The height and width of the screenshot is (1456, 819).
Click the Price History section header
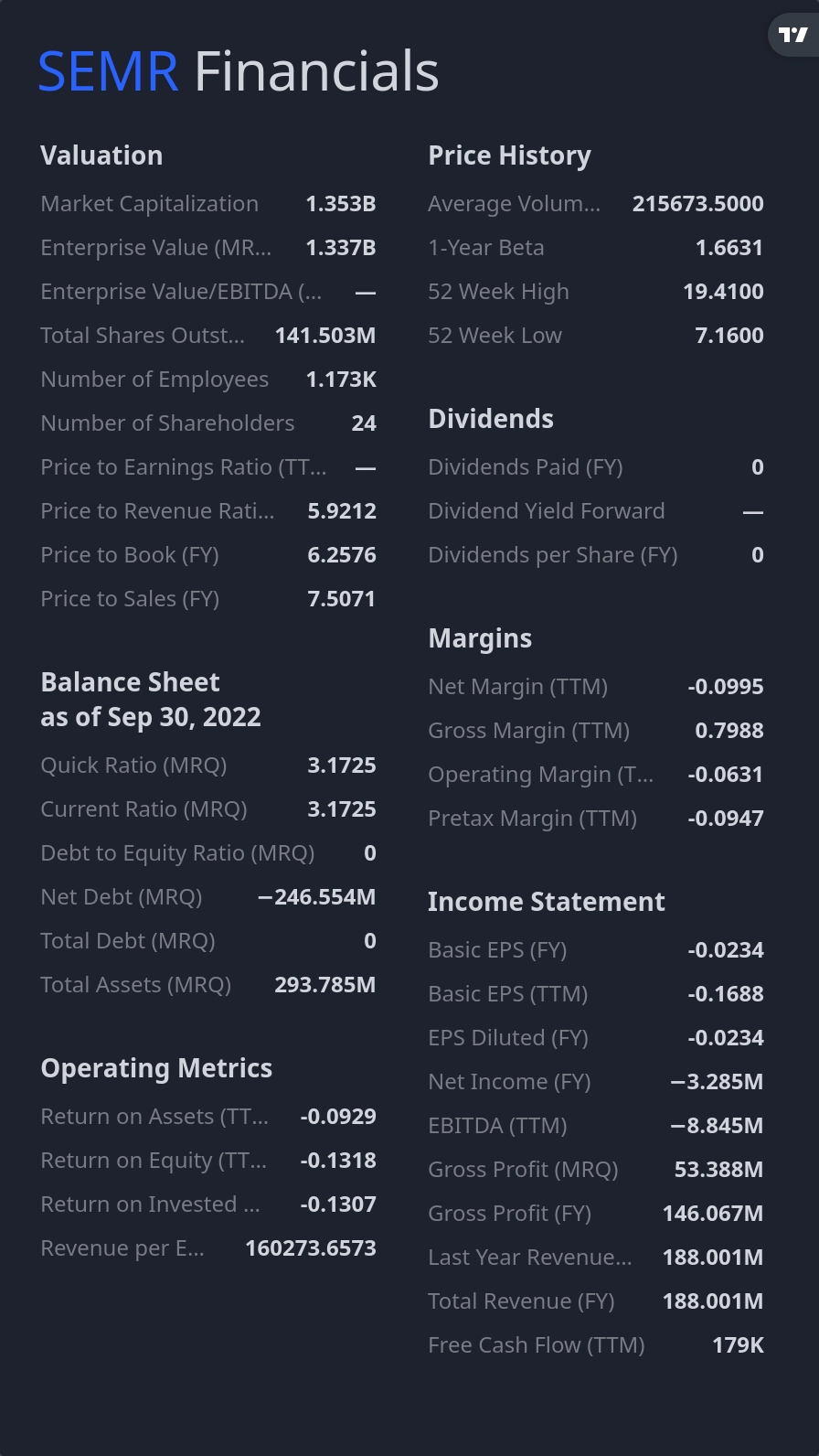coord(509,155)
